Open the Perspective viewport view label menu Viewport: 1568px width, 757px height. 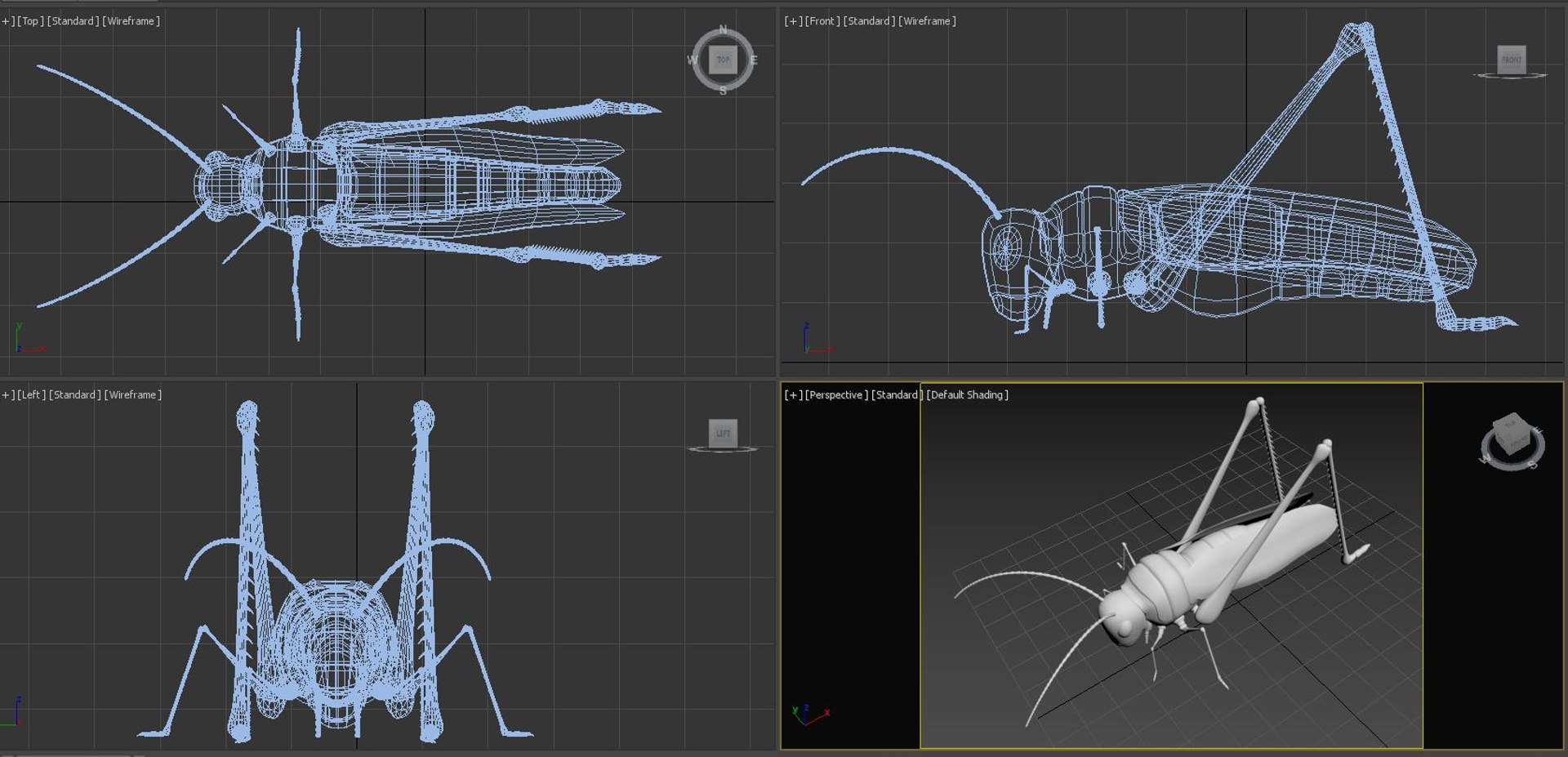coord(836,395)
